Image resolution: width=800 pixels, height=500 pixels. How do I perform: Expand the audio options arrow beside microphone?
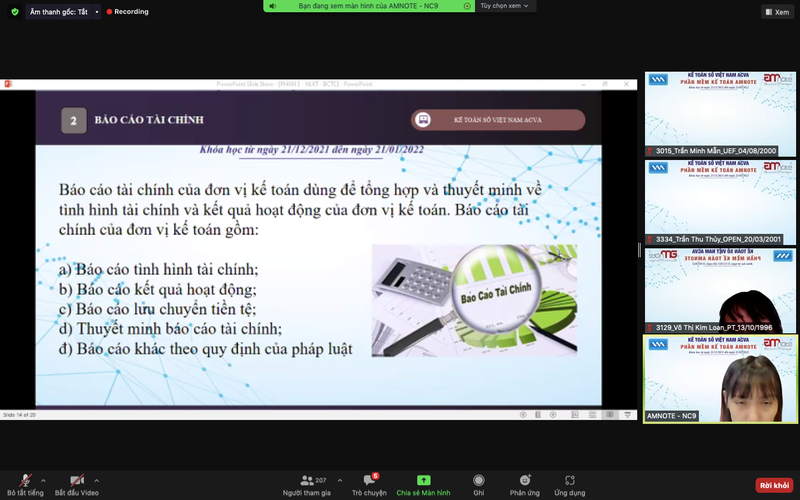tap(41, 477)
